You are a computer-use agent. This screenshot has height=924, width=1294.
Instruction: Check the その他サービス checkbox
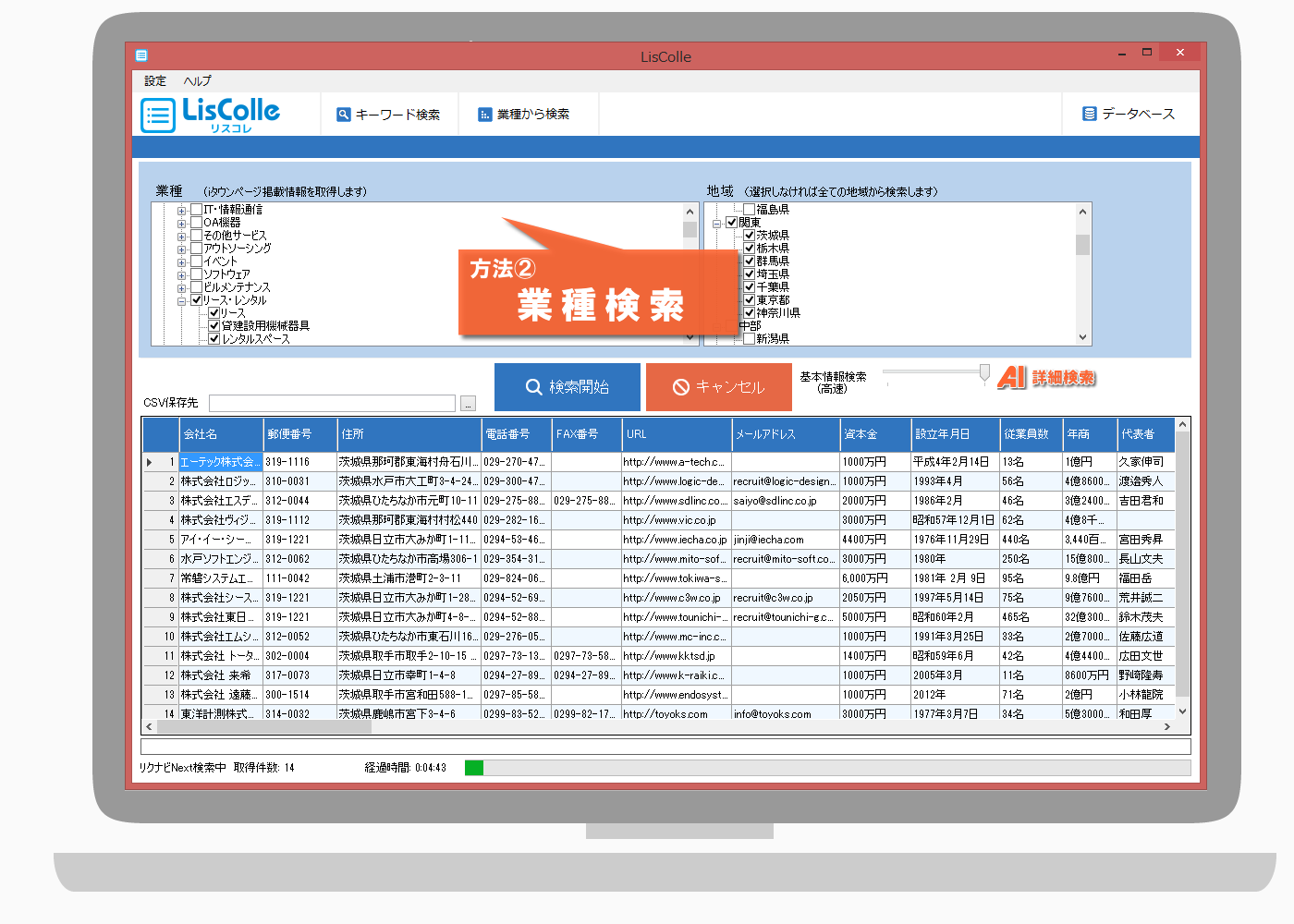(x=196, y=236)
